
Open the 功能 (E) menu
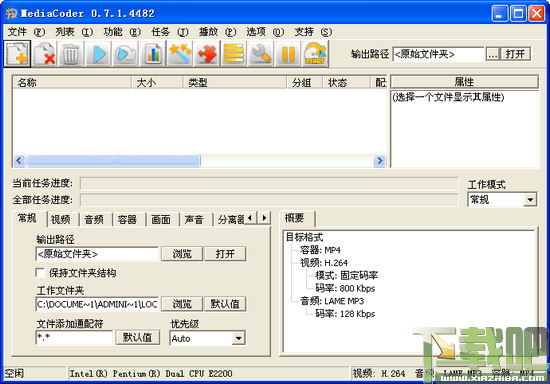tap(122, 32)
